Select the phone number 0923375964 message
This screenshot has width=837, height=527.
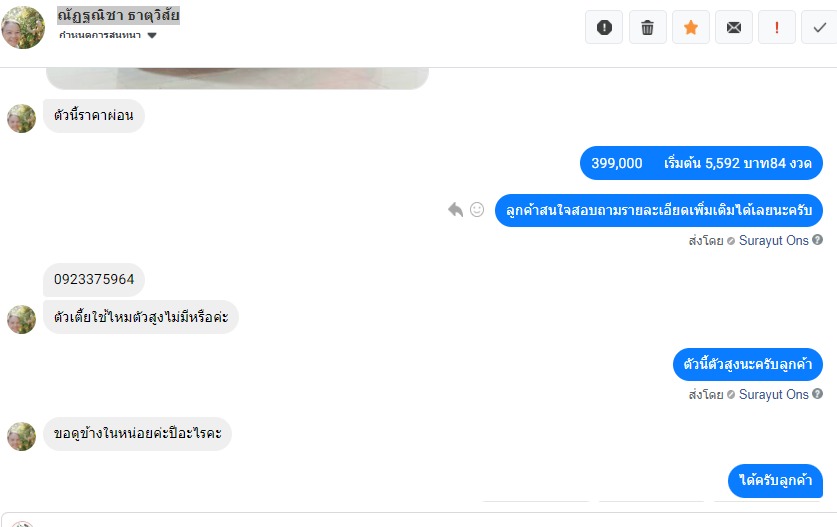(94, 279)
